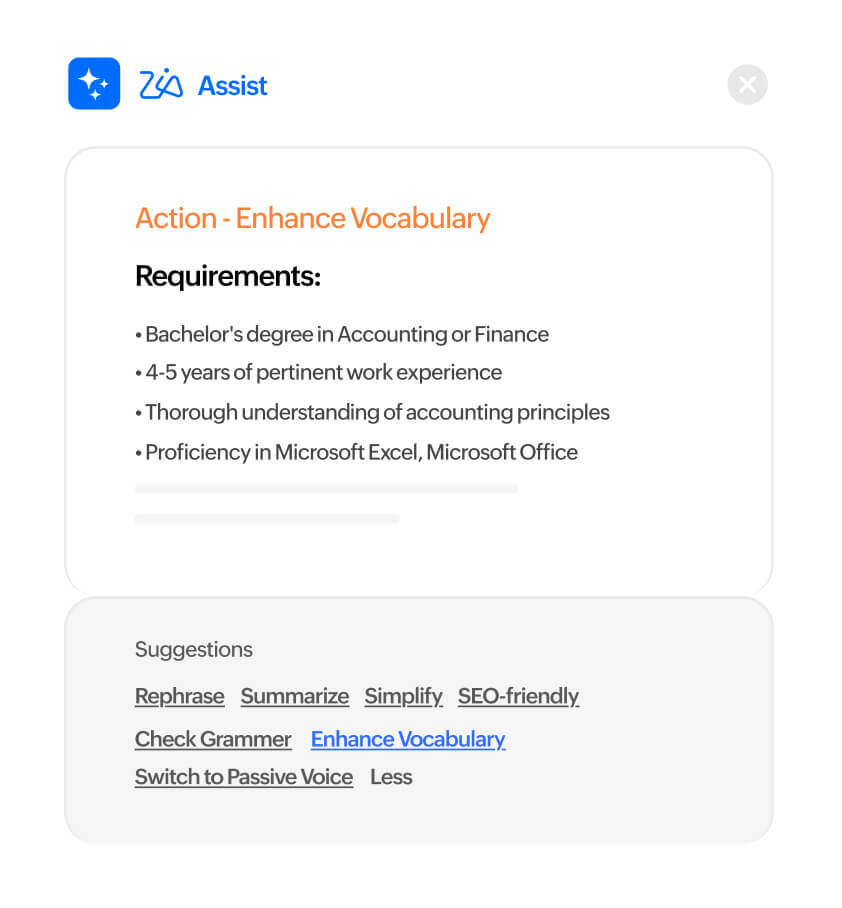Pick the SEO-friendly suggestion
Screen dimensions: 842x908
coord(518,696)
